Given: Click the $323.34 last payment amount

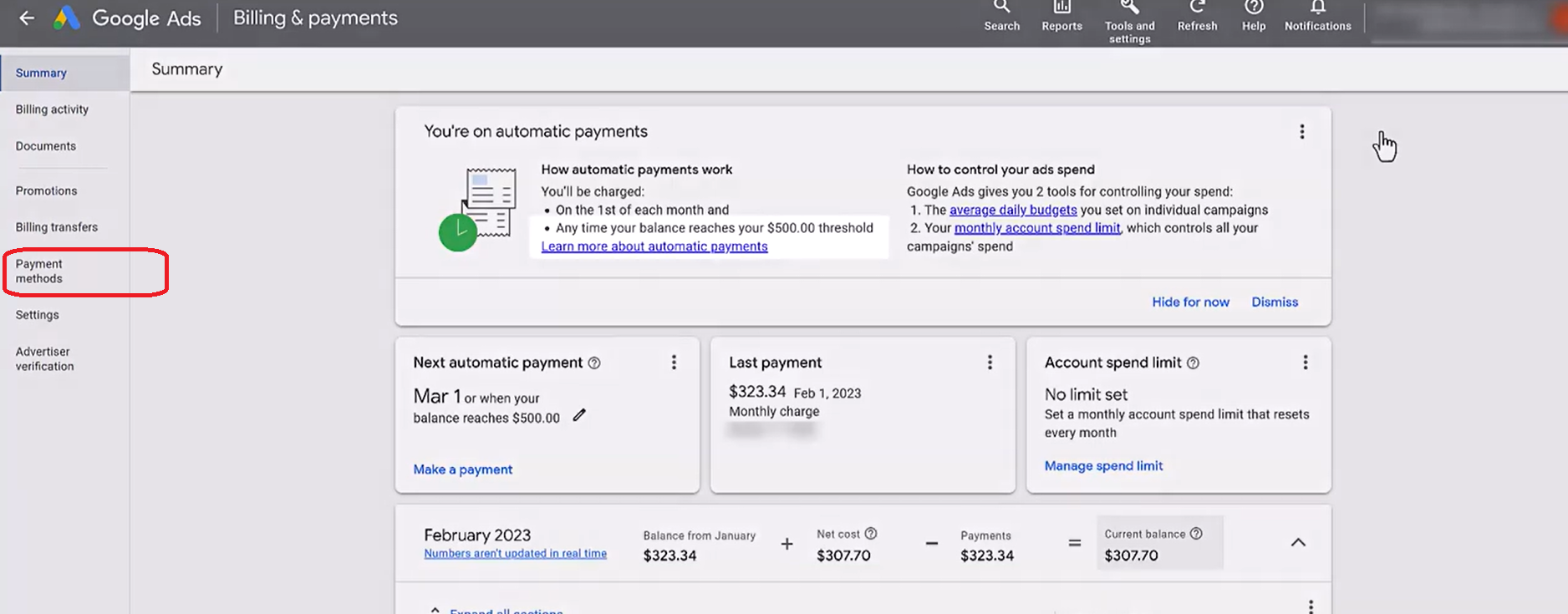Looking at the screenshot, I should 757,392.
